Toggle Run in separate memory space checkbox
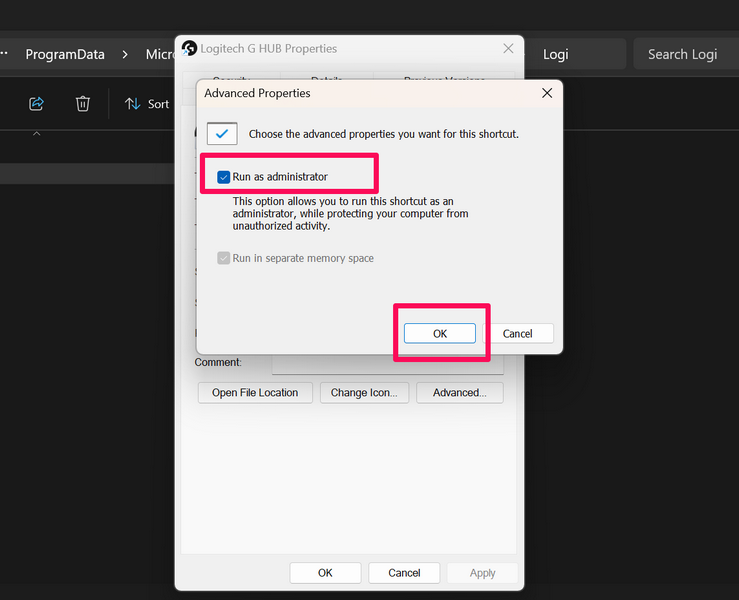Screen dimensions: 739x600 pyautogui.click(x=224, y=258)
